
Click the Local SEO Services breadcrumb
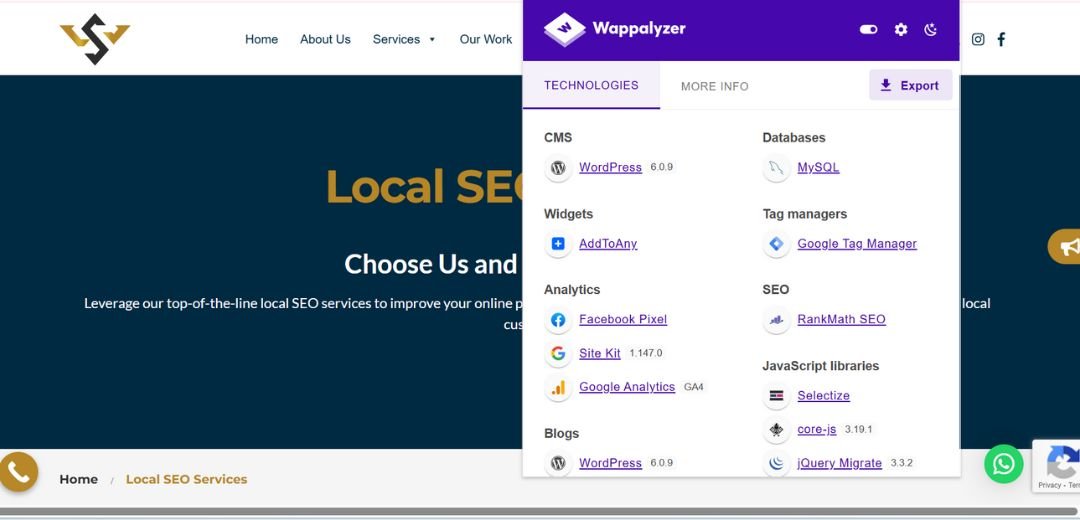tap(186, 479)
